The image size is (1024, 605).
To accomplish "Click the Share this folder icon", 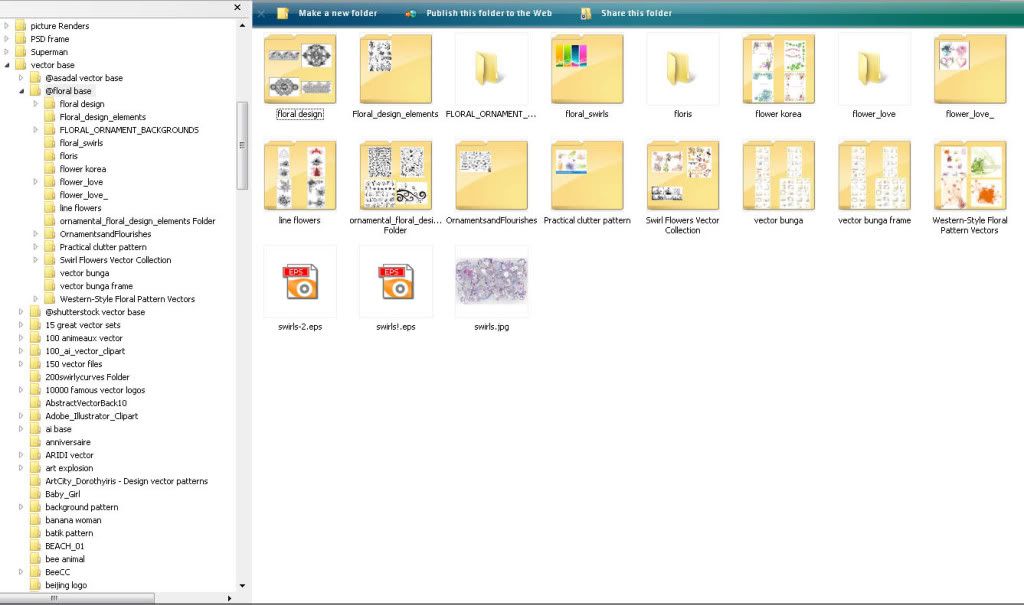I will click(586, 13).
